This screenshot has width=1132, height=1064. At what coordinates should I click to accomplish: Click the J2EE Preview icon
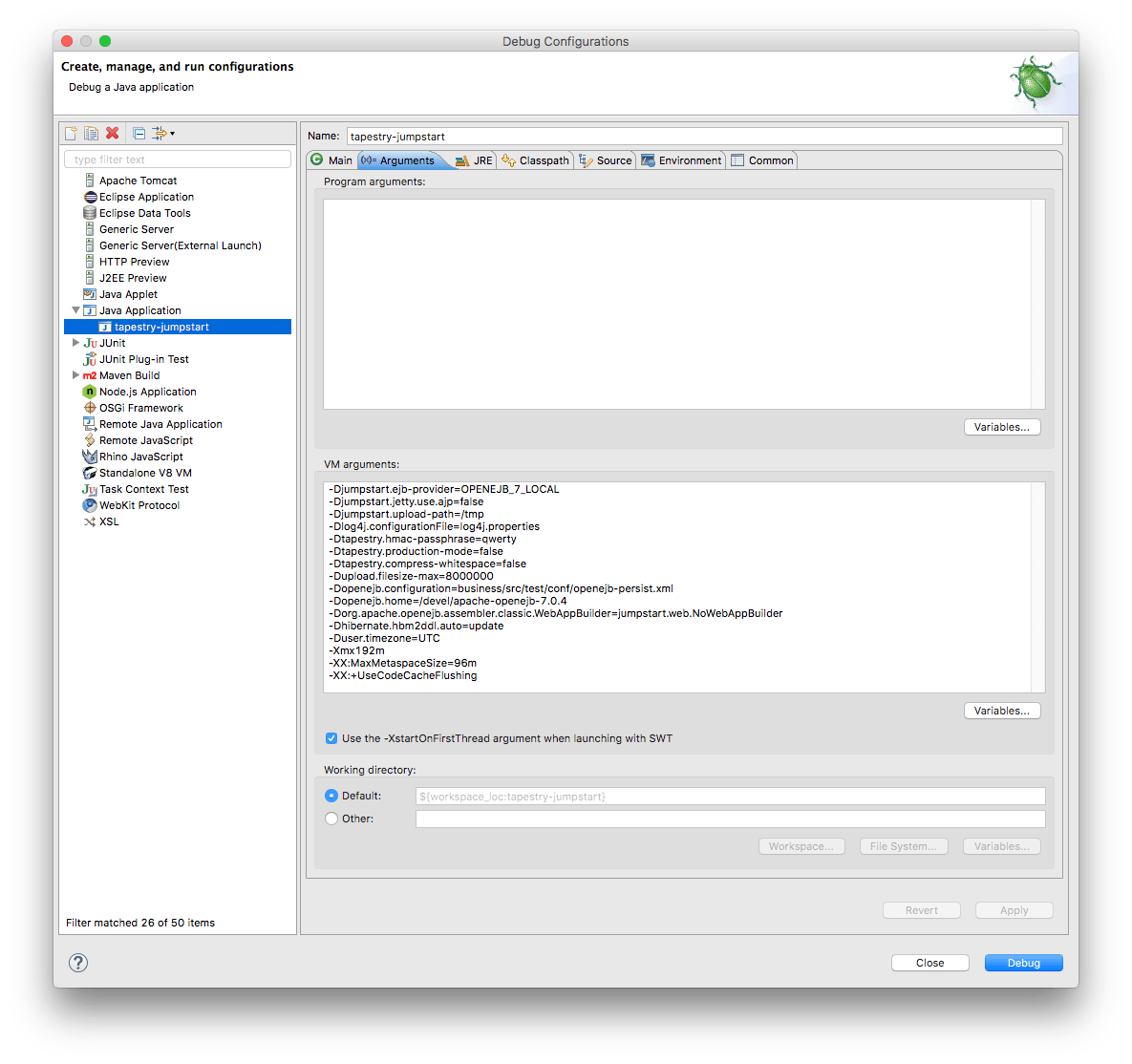click(90, 278)
